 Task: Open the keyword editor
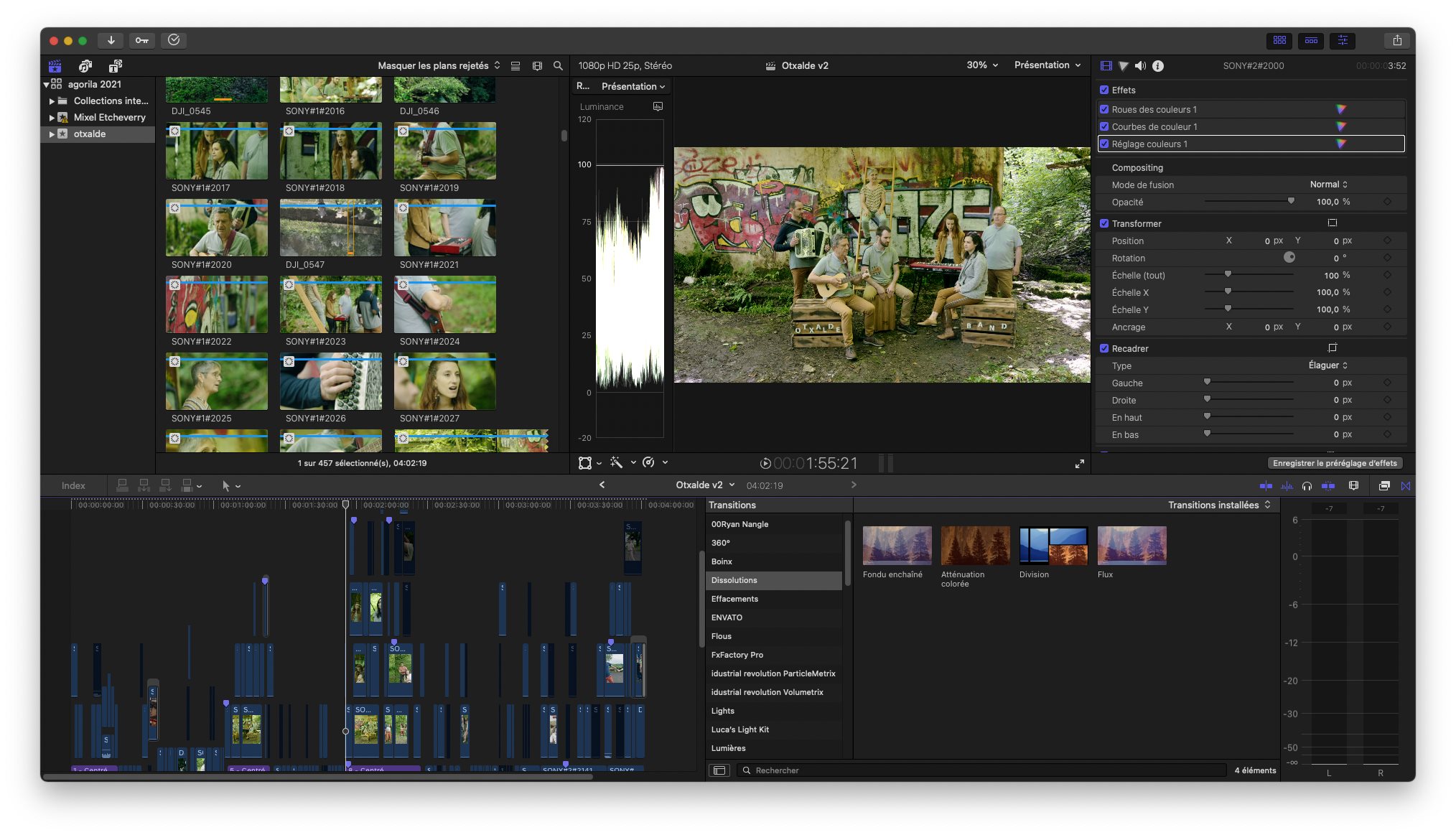pos(142,40)
